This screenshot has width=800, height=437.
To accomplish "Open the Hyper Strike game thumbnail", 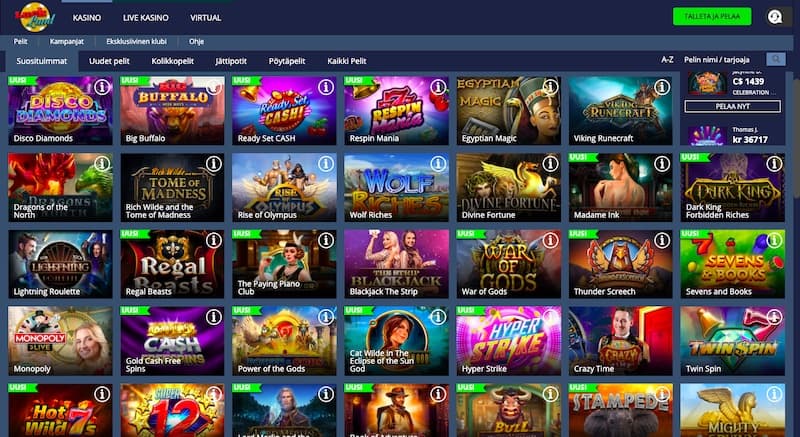I will pos(509,341).
